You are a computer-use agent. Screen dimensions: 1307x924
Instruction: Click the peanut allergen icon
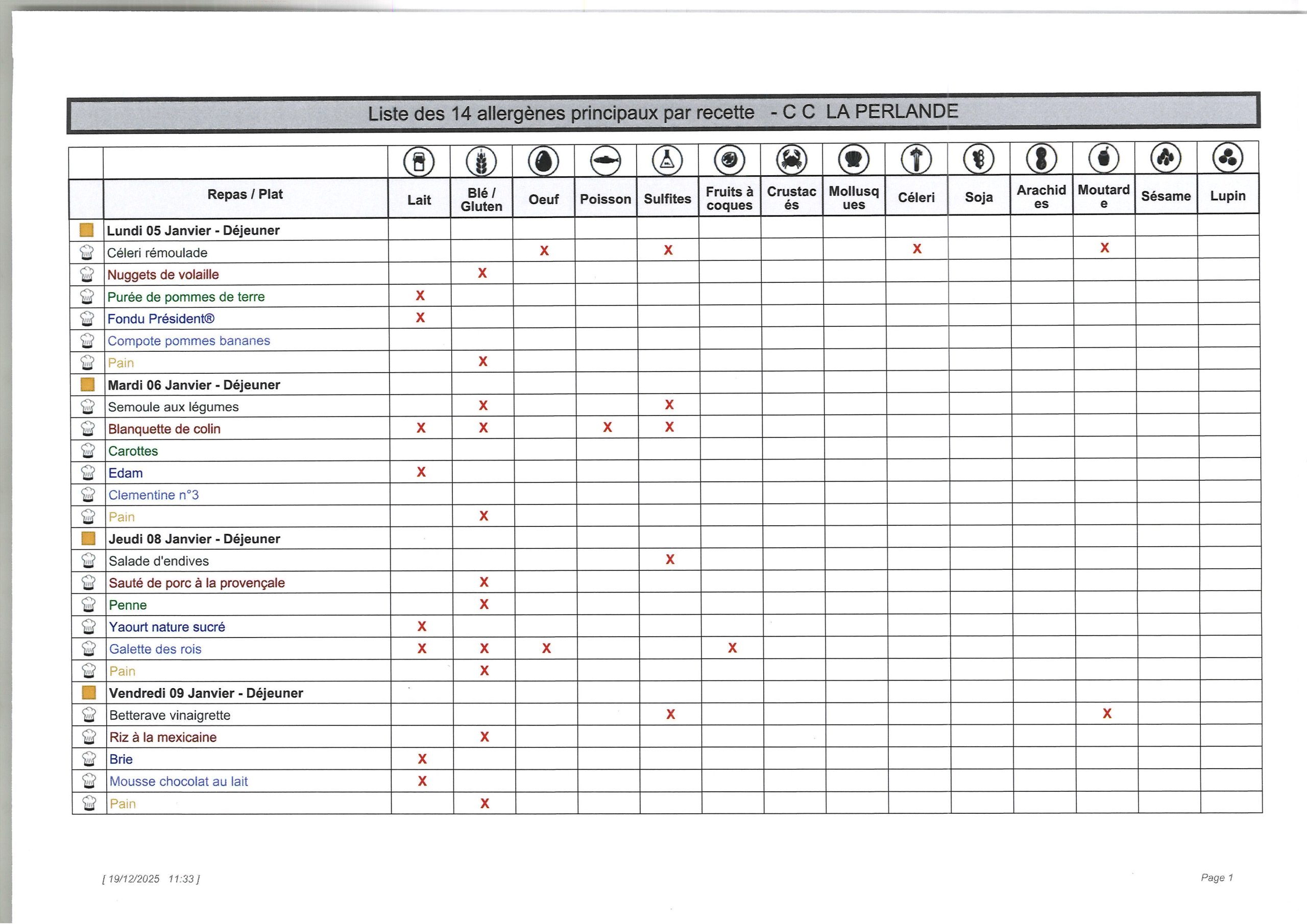pos(1041,158)
